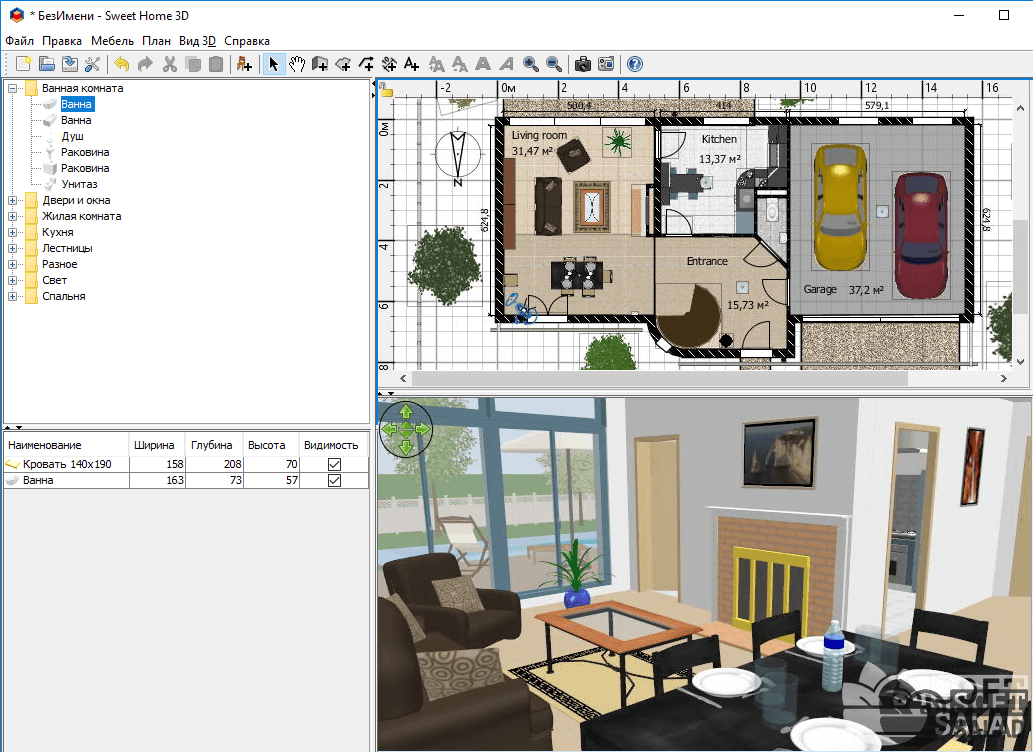
Task: Expand the Спальня catalog folder
Action: click(x=13, y=296)
